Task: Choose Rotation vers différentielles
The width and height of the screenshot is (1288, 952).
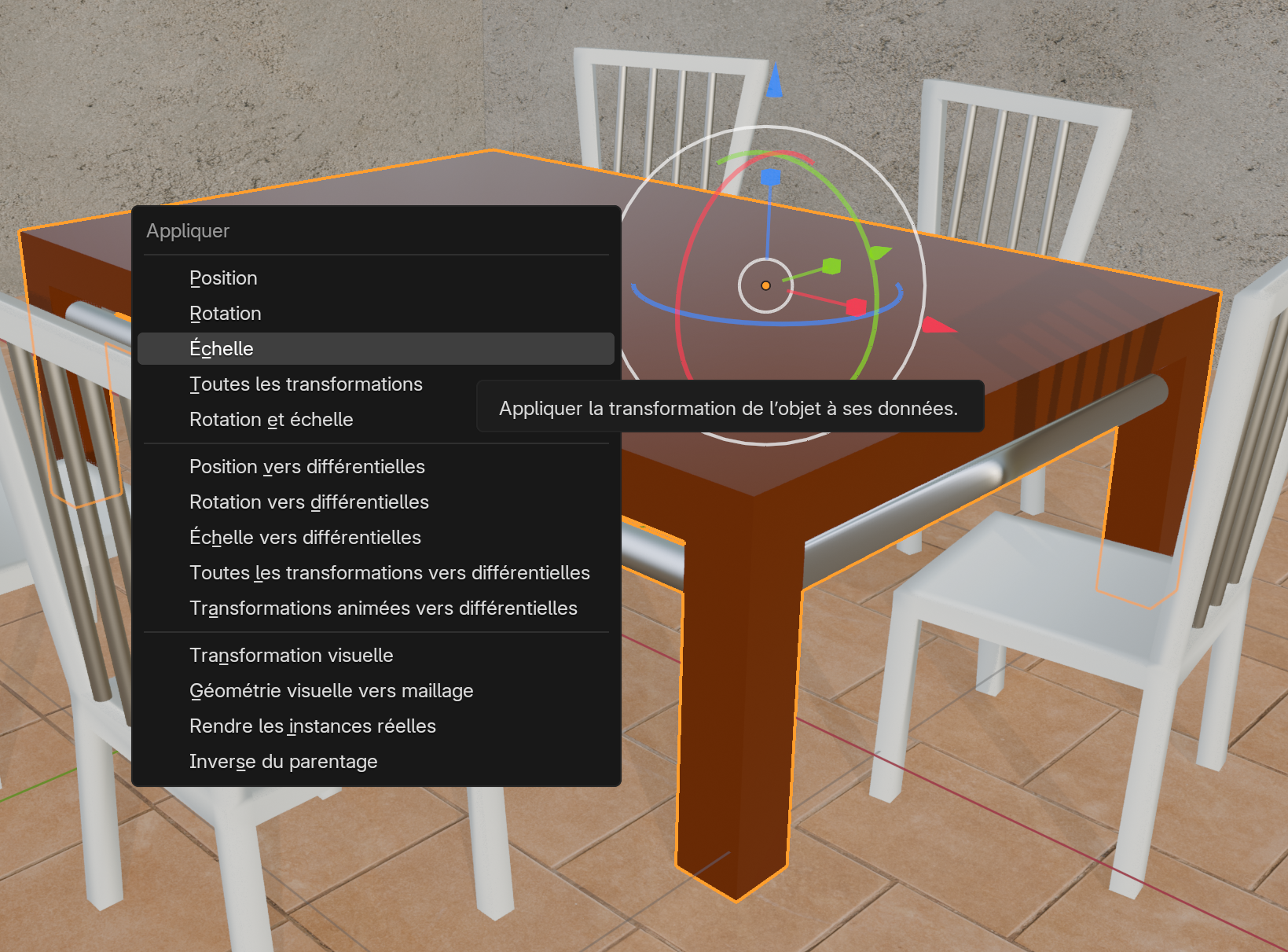Action: coord(309,502)
